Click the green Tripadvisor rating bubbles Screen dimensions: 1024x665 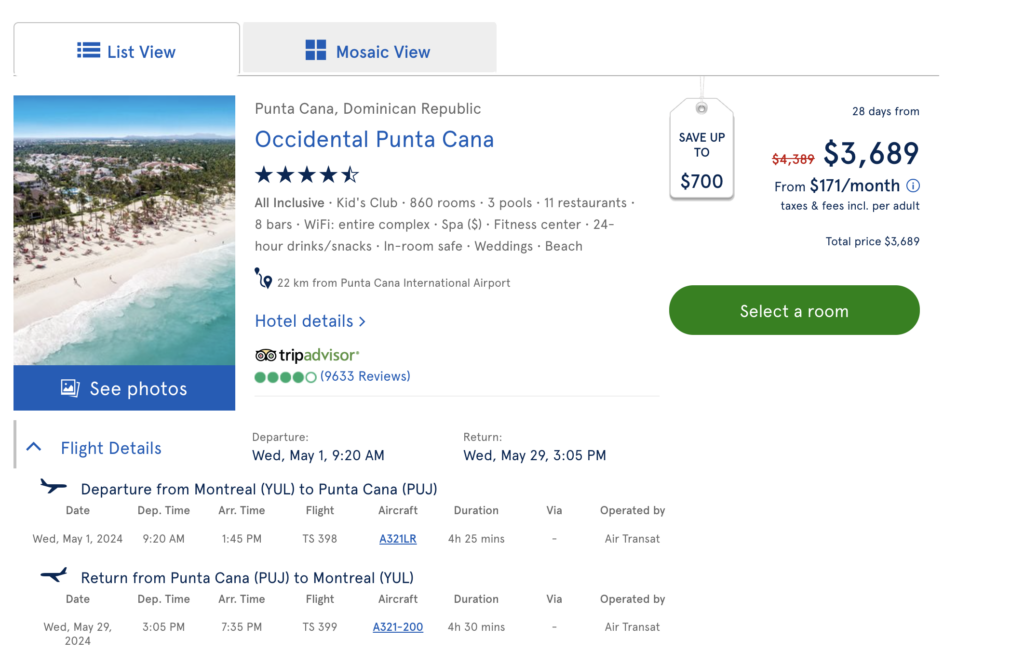coord(286,377)
